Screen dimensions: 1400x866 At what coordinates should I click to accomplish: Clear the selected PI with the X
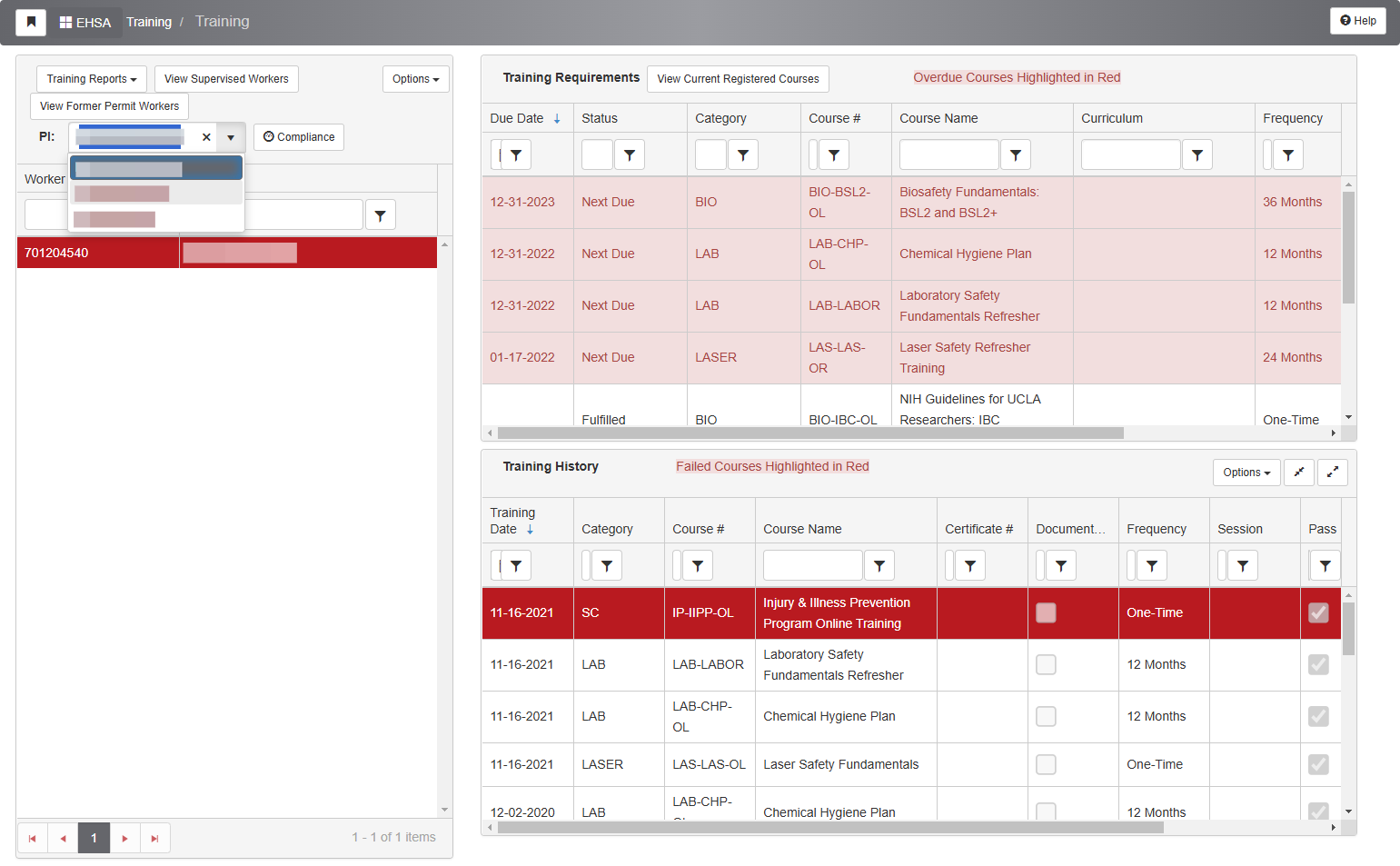pos(206,137)
